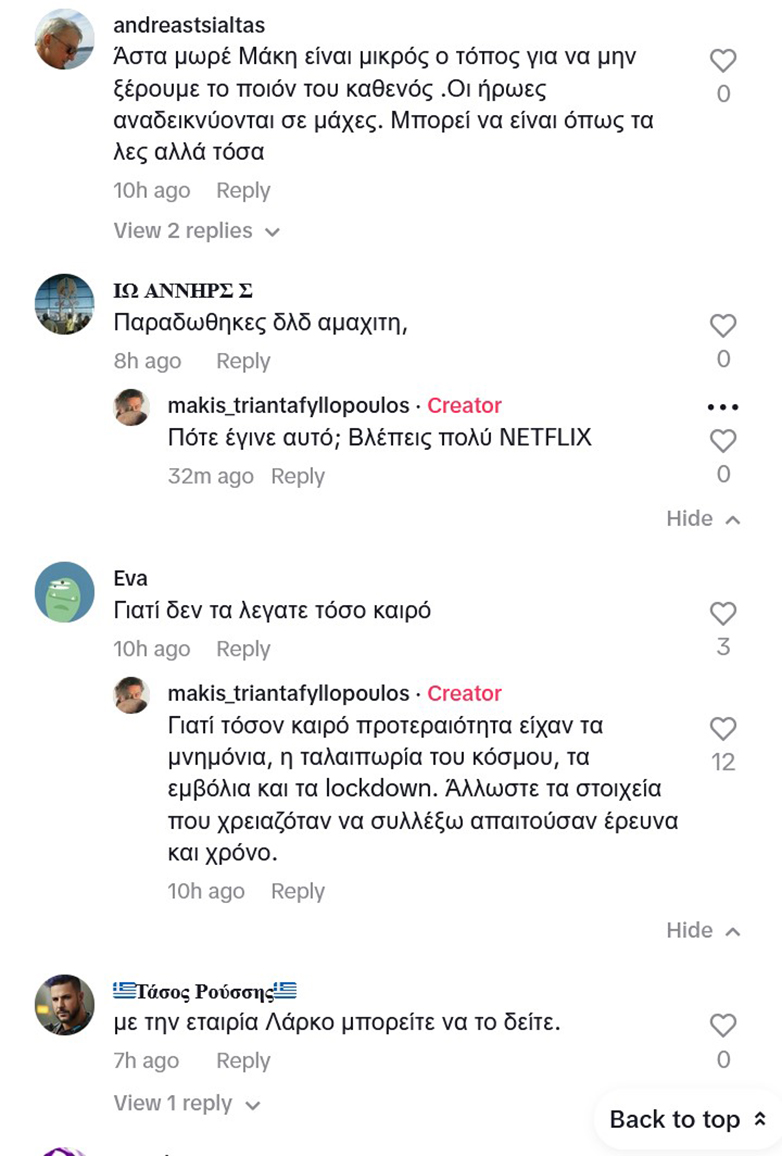The image size is (782, 1156).
Task: Like Eva's comment with the heart icon
Action: tap(723, 614)
